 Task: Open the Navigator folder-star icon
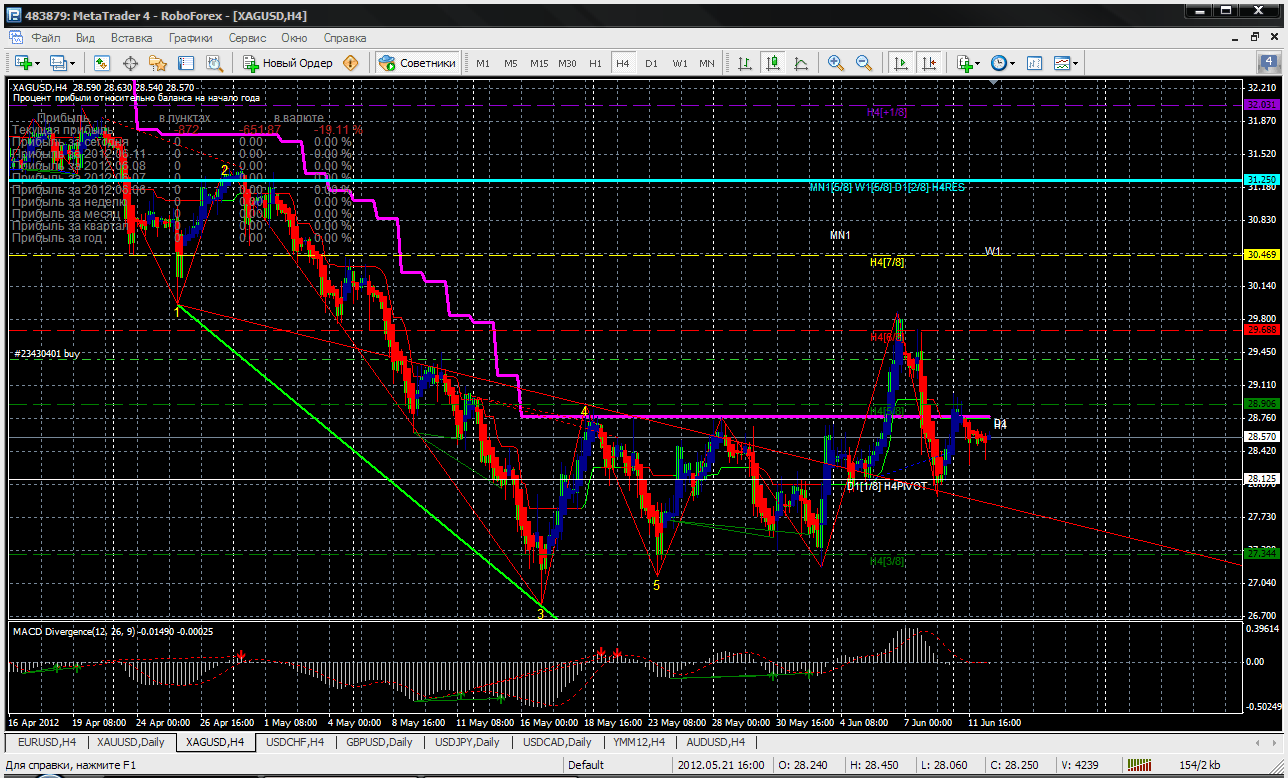158,63
